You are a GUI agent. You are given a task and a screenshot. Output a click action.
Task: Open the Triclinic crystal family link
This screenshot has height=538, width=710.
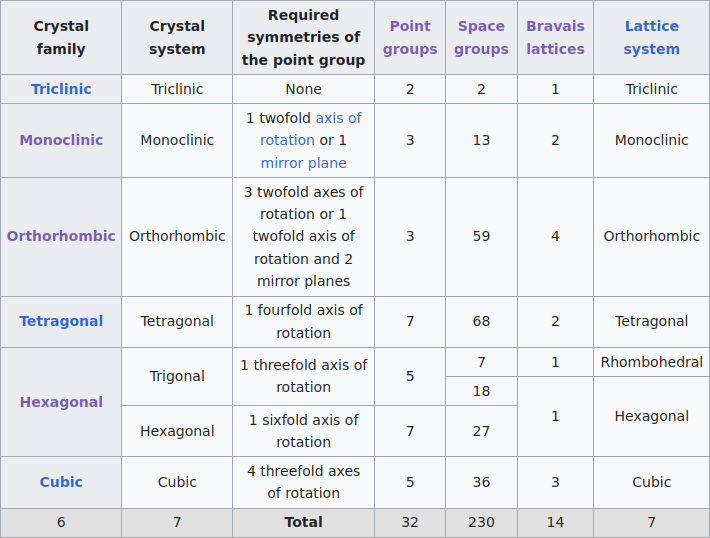[x=61, y=89]
